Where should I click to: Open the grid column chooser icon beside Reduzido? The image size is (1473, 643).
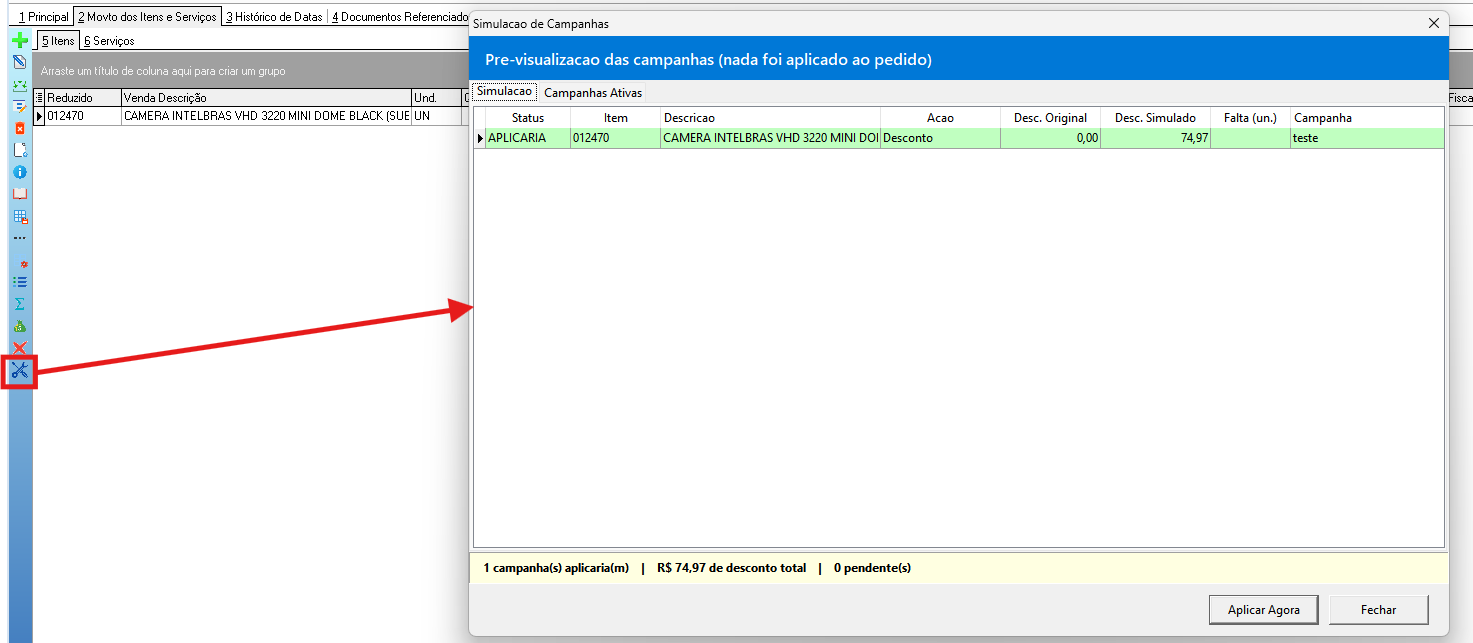pyautogui.click(x=40, y=98)
